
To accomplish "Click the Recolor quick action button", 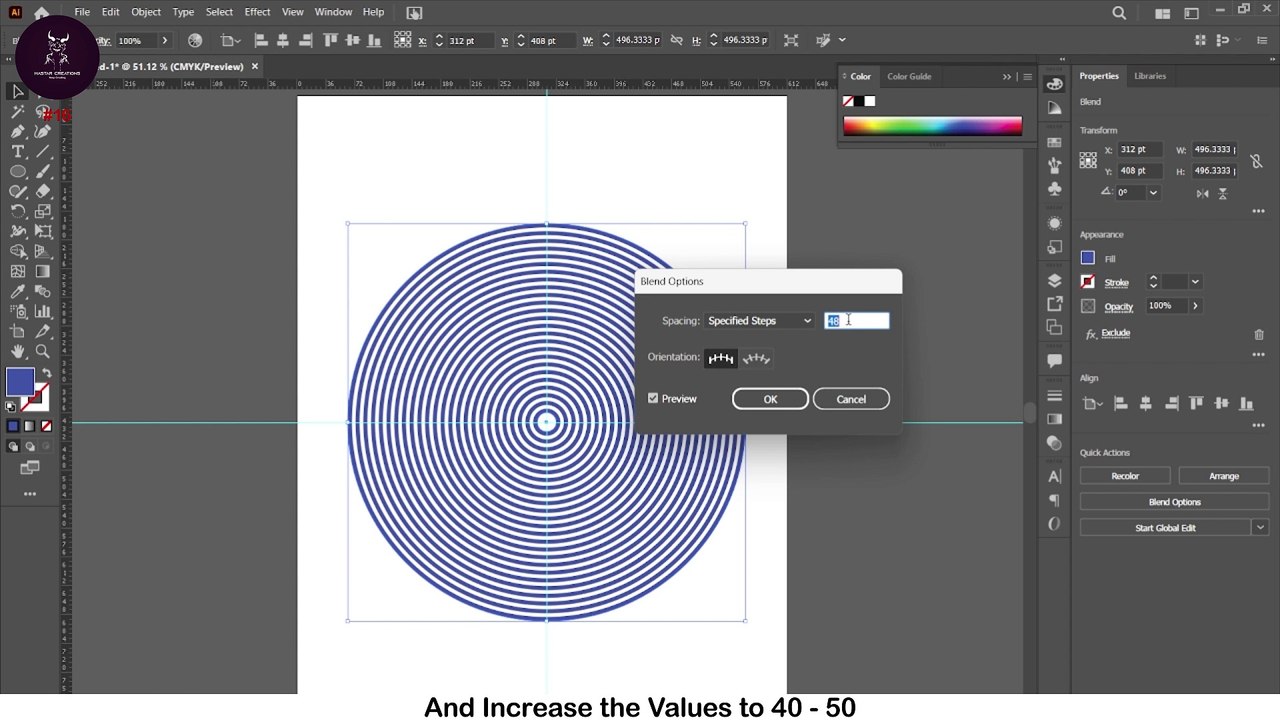I will [1125, 476].
